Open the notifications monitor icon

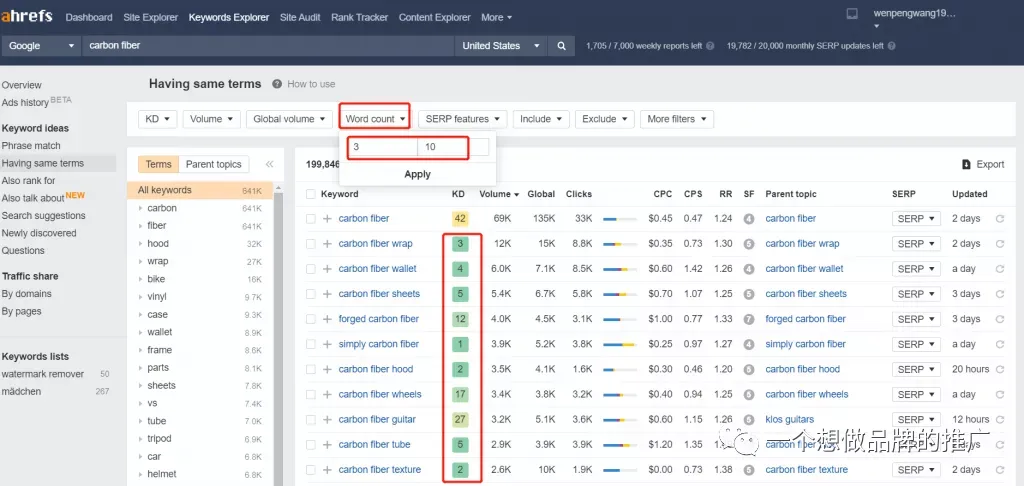852,14
